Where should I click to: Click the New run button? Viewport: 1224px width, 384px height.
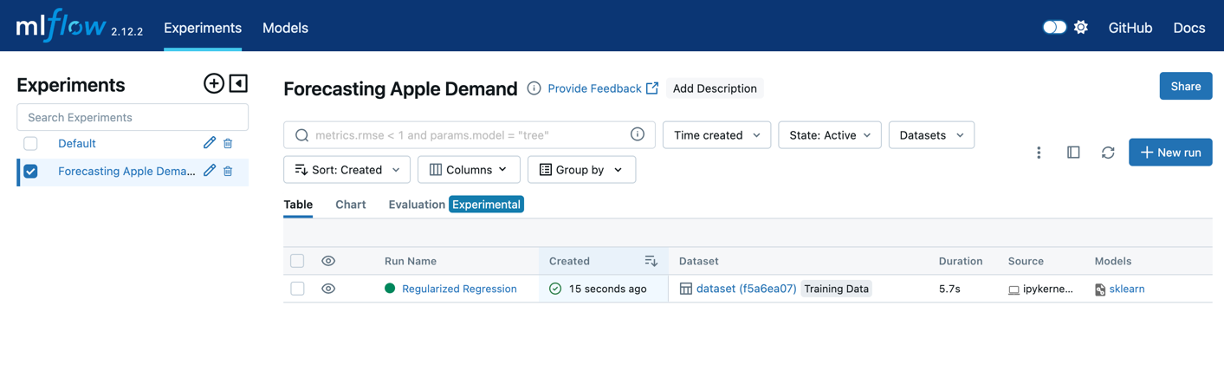pos(1171,152)
